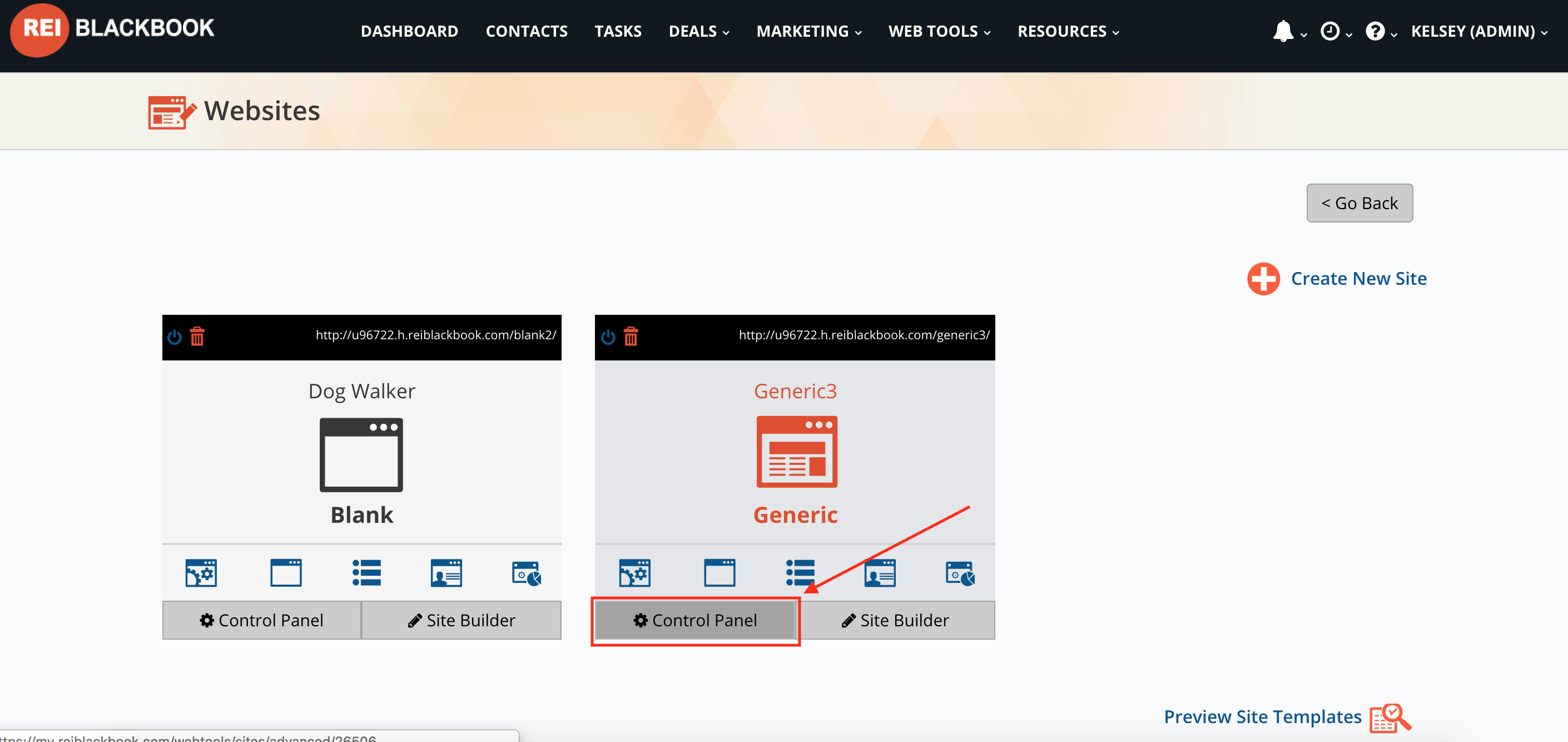
Task: Open the Generic3 pages window icon
Action: click(719, 573)
